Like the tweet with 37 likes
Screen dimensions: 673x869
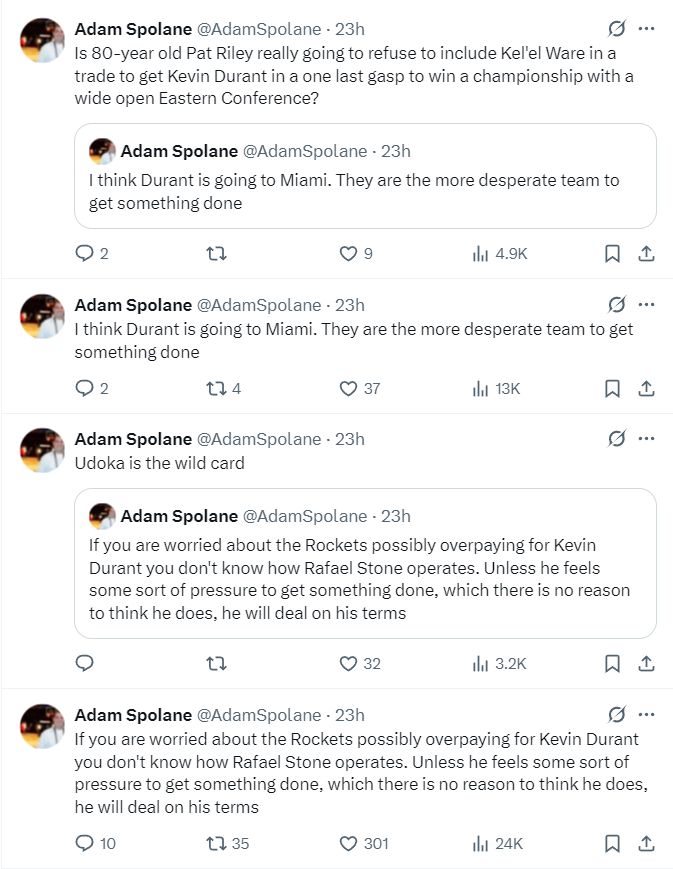[x=348, y=388]
